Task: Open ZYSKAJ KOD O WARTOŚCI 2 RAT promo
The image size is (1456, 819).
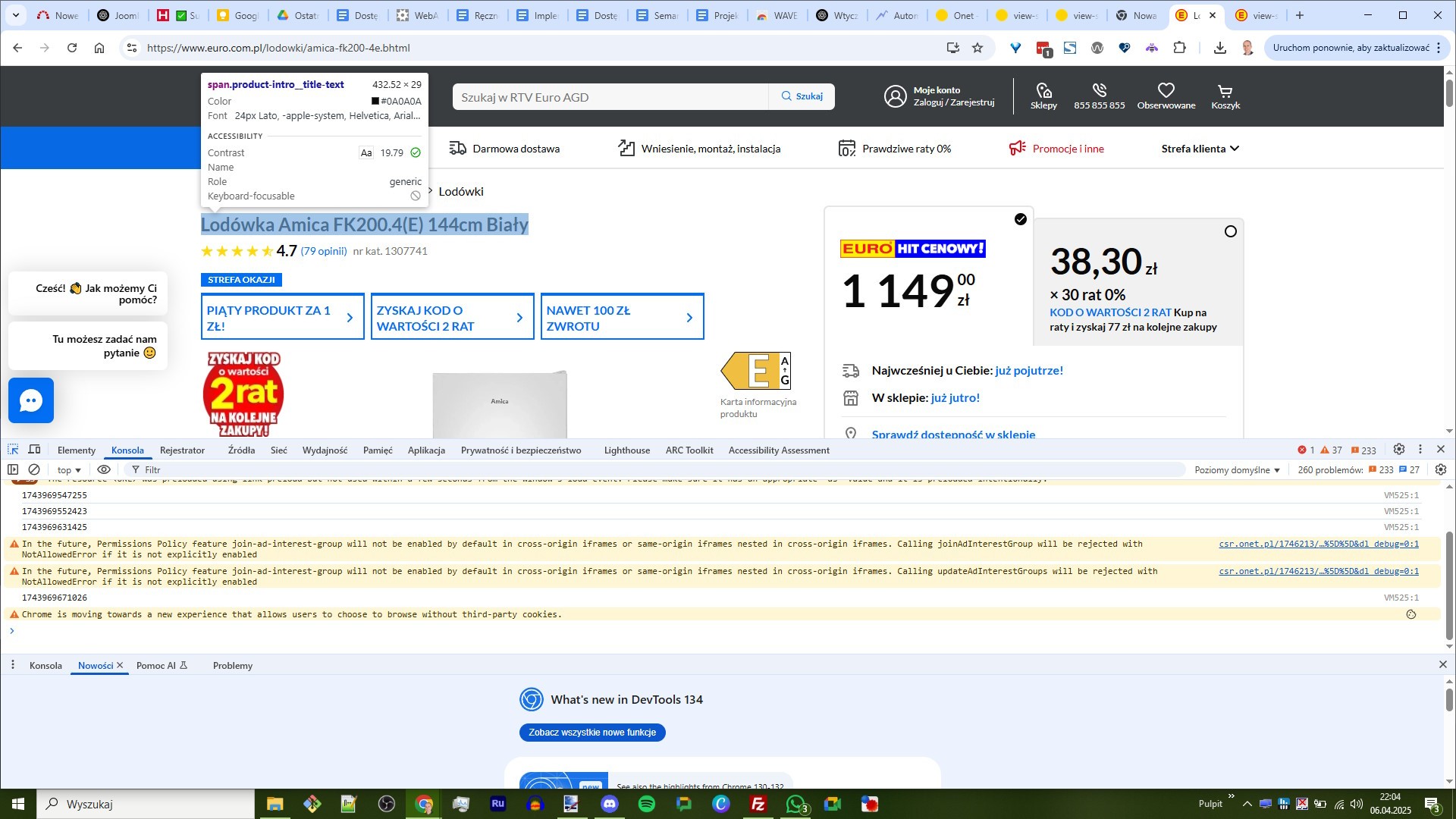Action: (453, 317)
